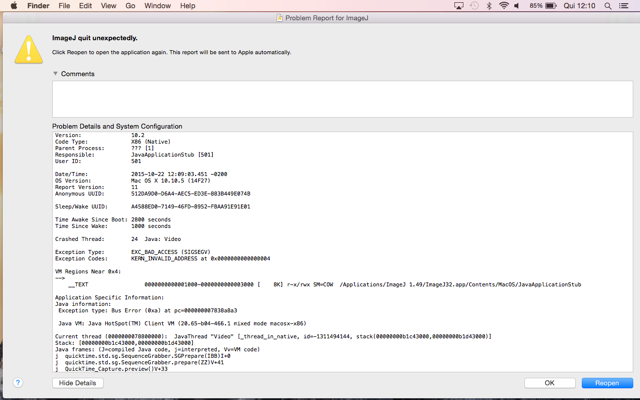Click Hide Details to collapse report

click(77, 383)
